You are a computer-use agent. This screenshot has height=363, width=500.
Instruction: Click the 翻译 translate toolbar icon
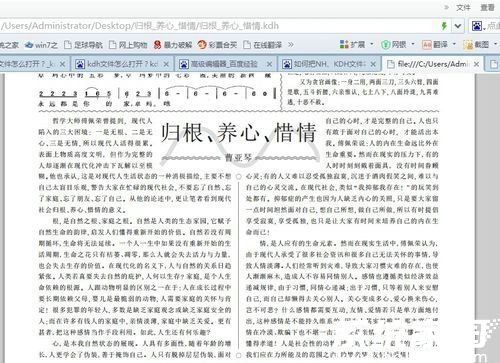click(x=427, y=45)
